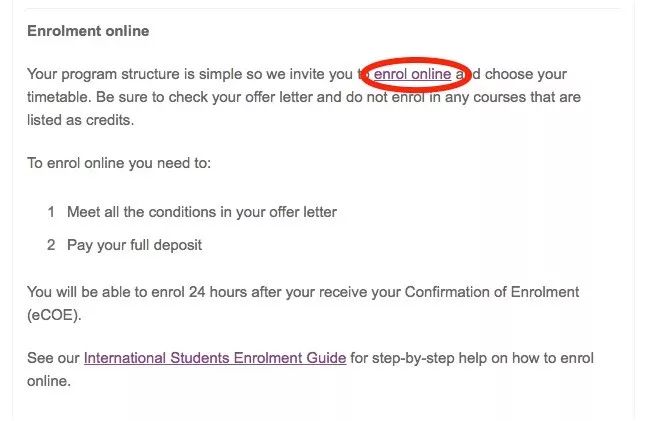Screen dimensions: 664x421
Task: Select the "Pay your full deposit" item
Action: 135,245
